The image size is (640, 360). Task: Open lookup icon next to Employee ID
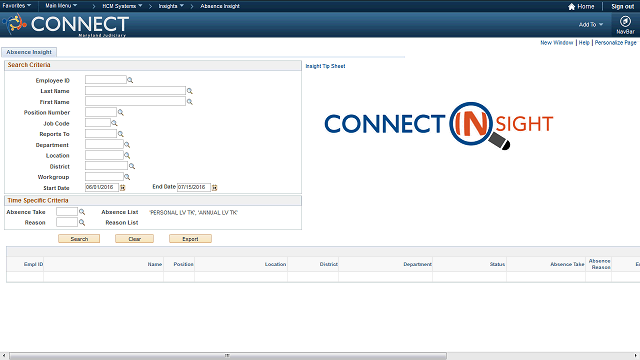click(130, 80)
